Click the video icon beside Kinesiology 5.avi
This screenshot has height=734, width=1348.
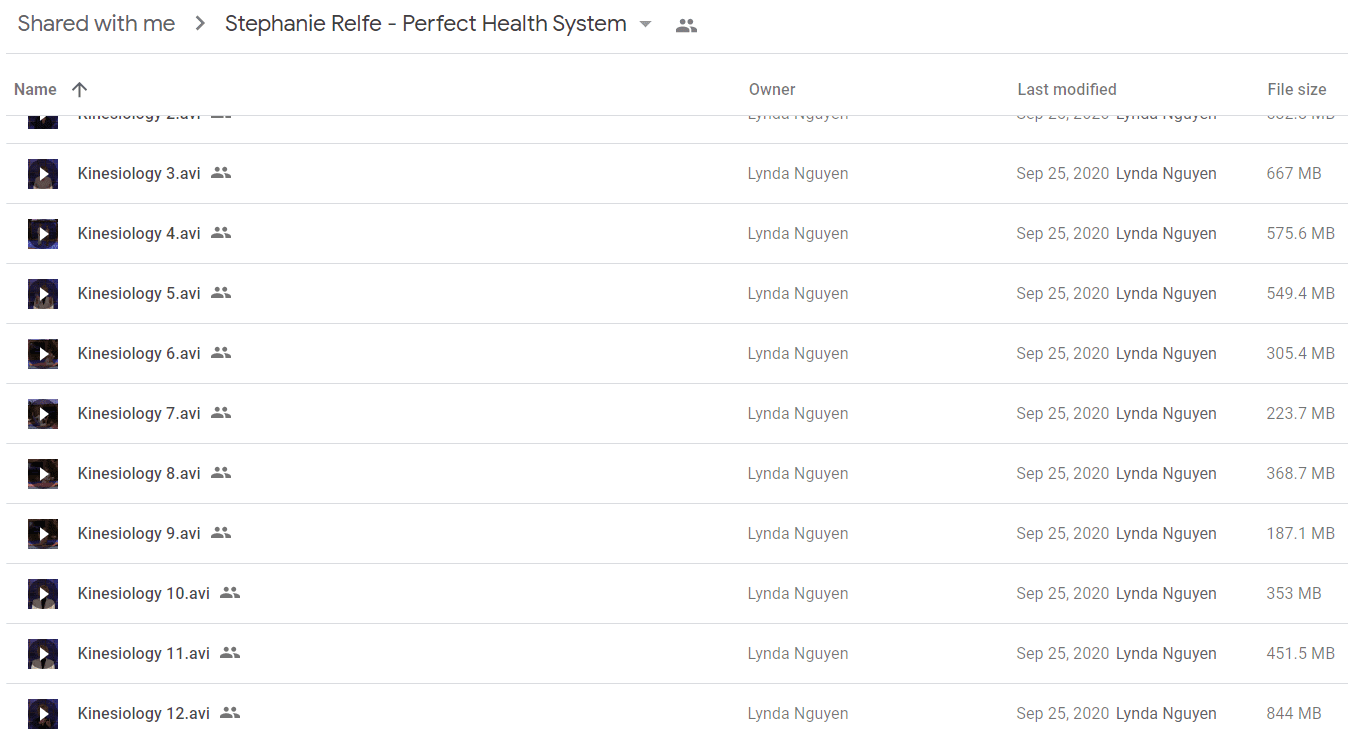[43, 294]
